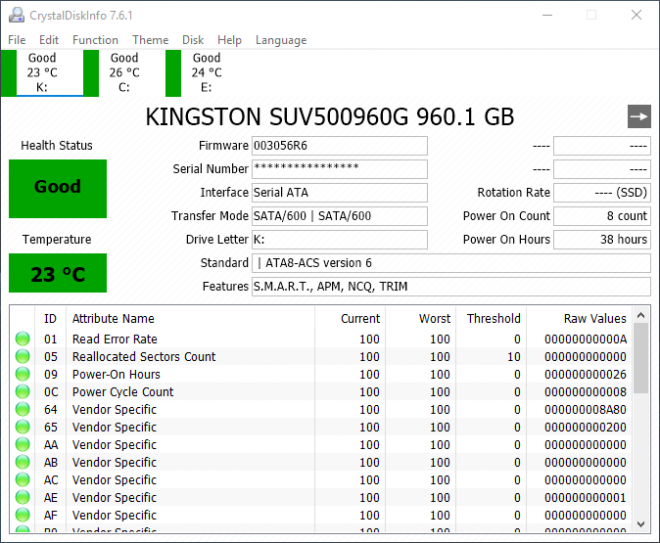The height and width of the screenshot is (543, 660).
Task: Click scrollbar down arrow in attribute list
Action: [x=641, y=524]
